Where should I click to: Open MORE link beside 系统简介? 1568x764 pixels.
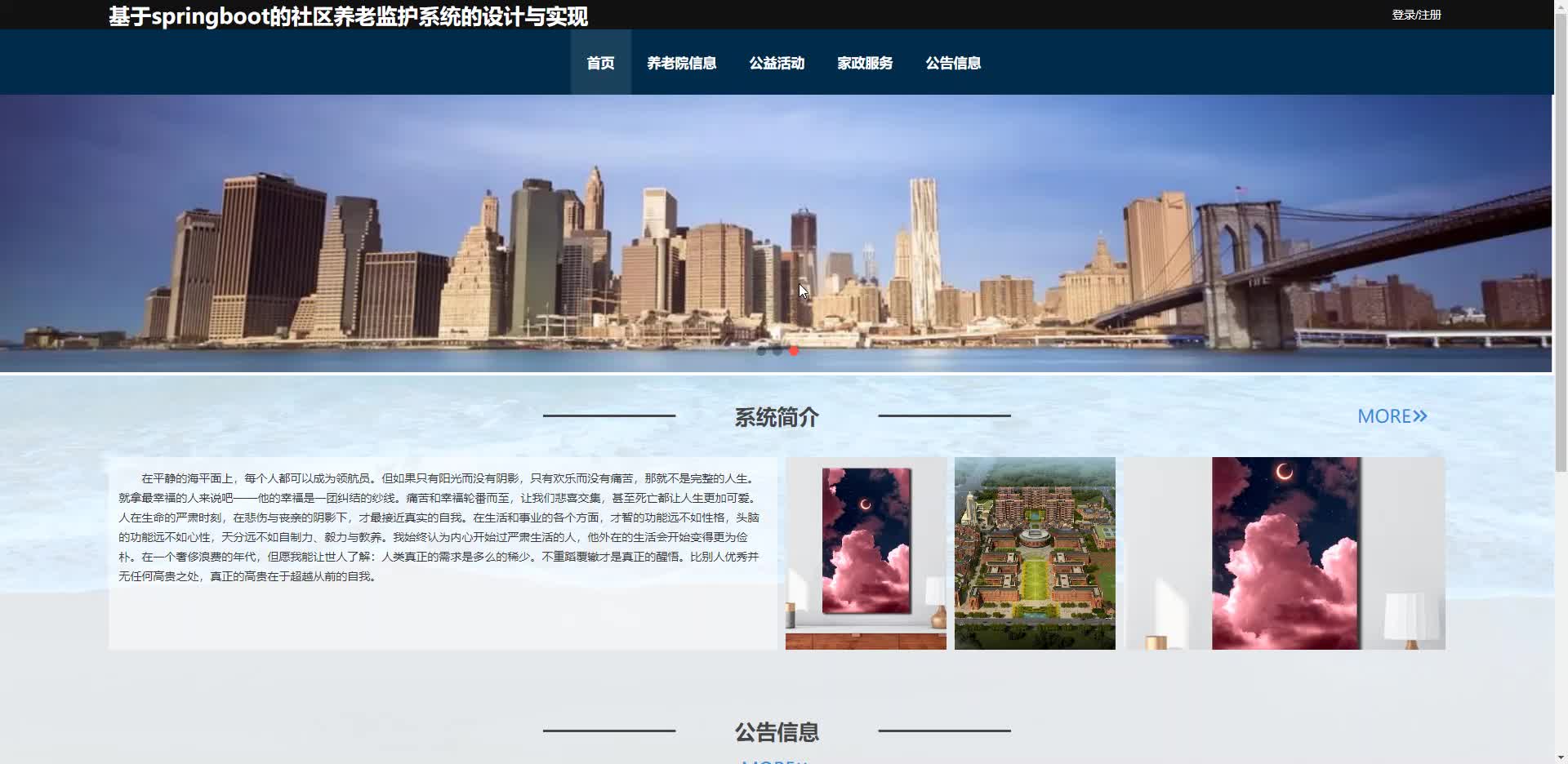[1392, 416]
